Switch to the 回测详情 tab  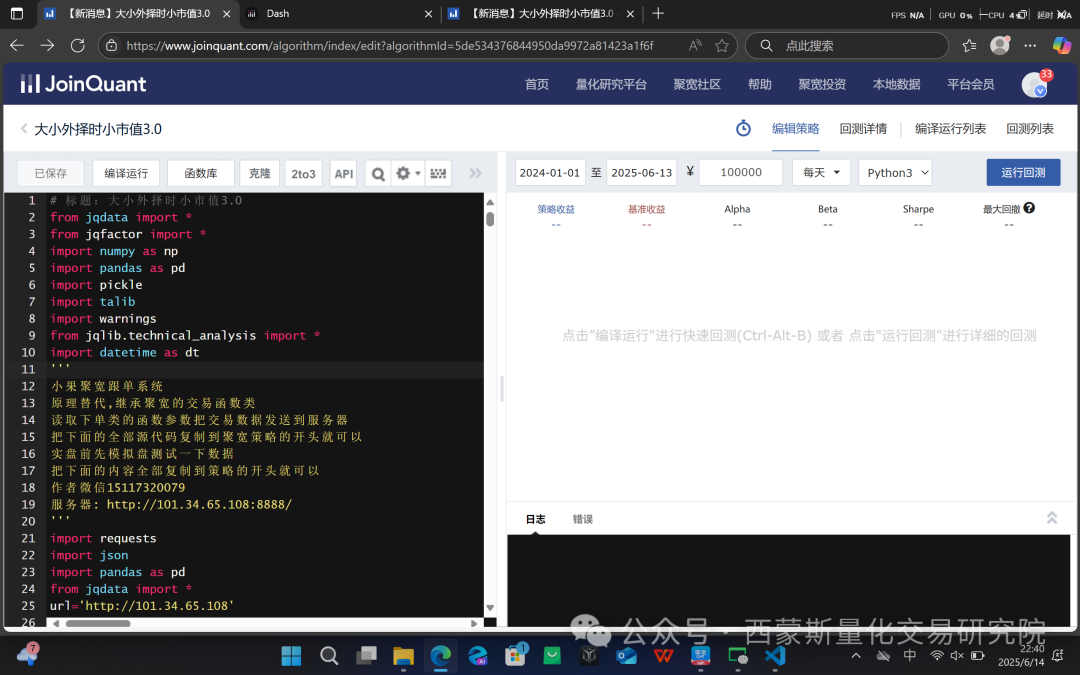tap(863, 129)
